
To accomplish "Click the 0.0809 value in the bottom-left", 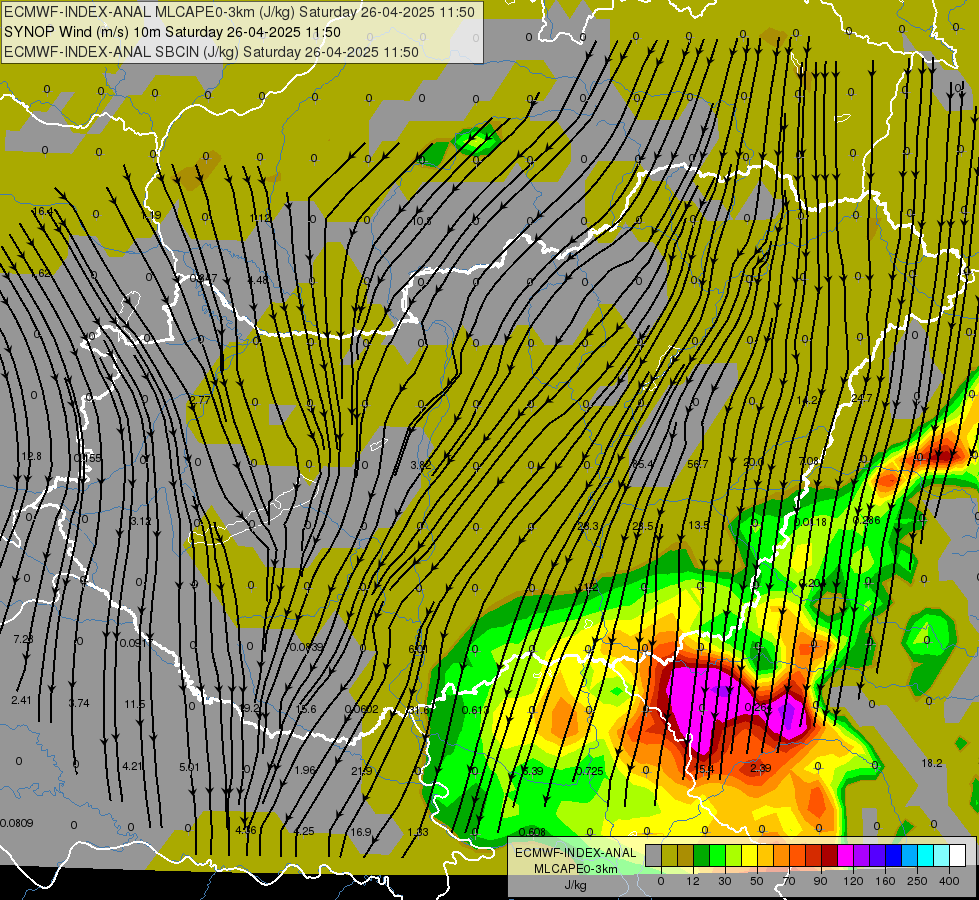I will coord(17,823).
